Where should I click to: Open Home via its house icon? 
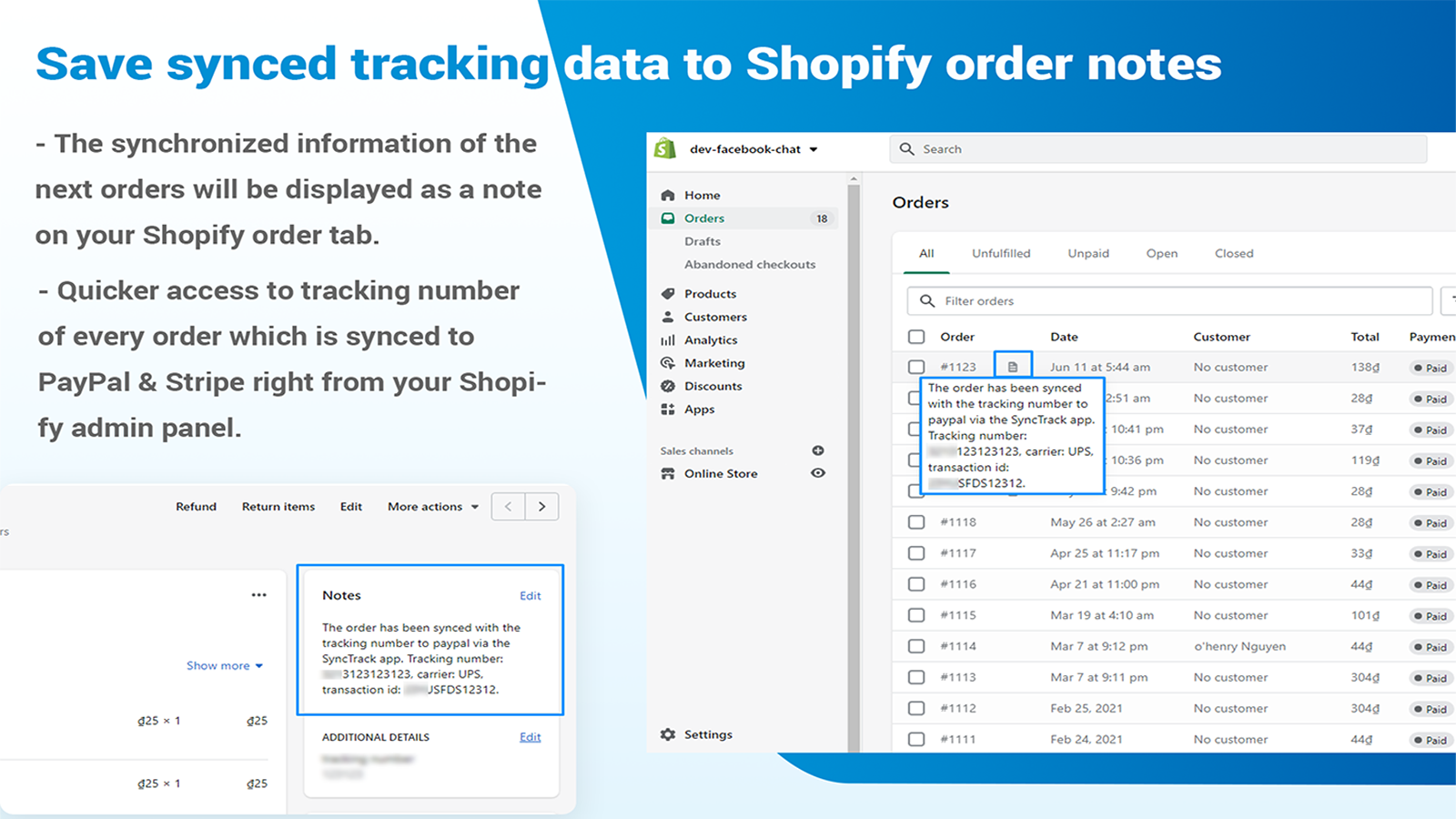click(x=668, y=195)
